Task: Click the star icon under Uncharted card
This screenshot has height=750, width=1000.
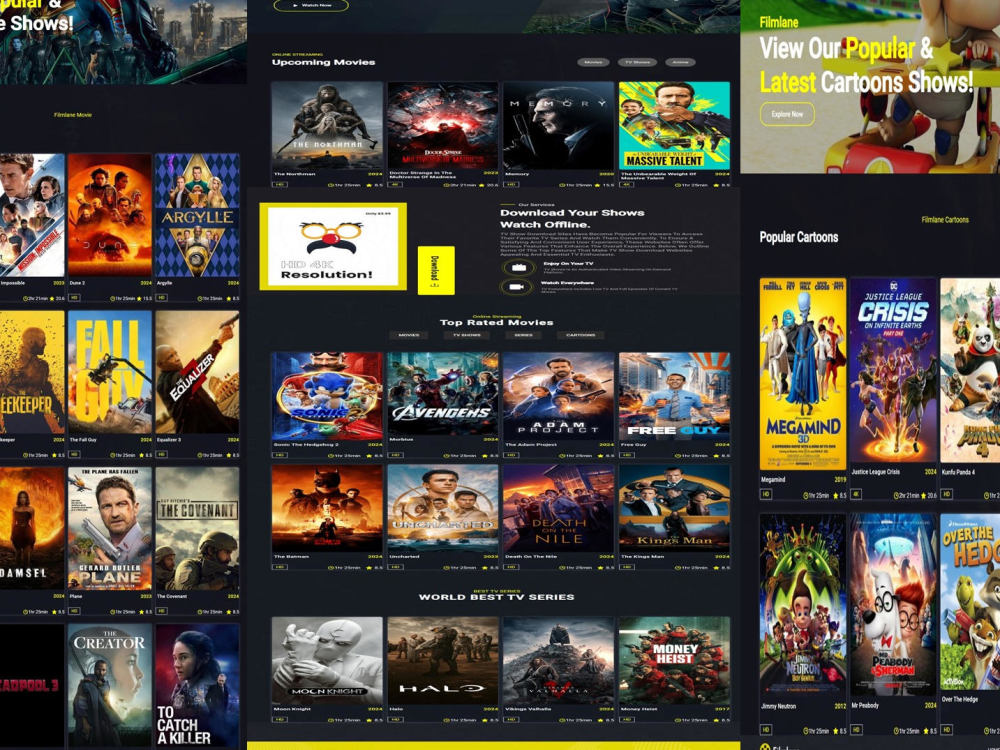Action: 485,567
